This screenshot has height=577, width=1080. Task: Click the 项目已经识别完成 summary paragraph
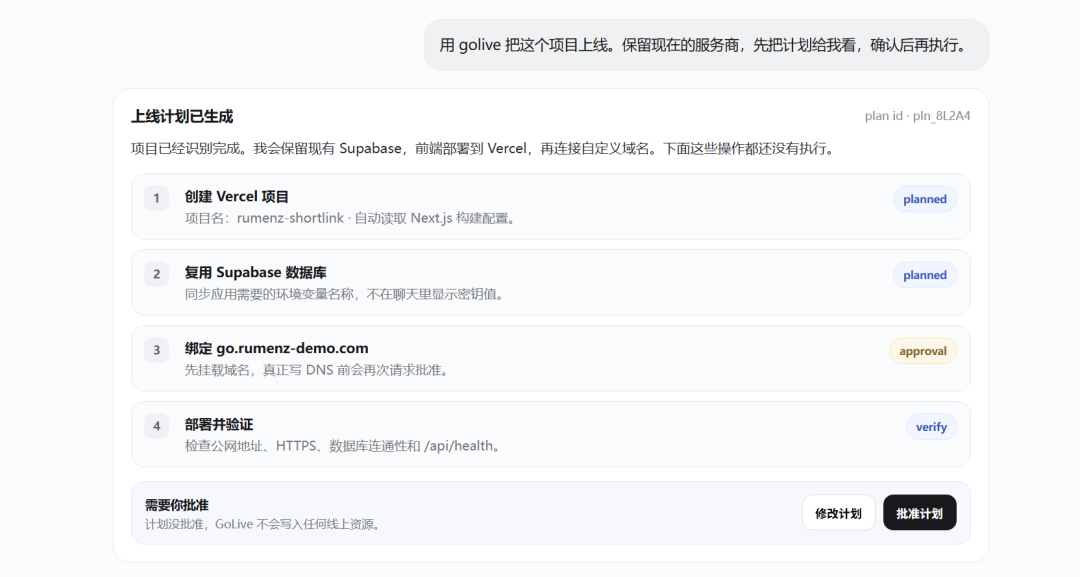tap(484, 149)
